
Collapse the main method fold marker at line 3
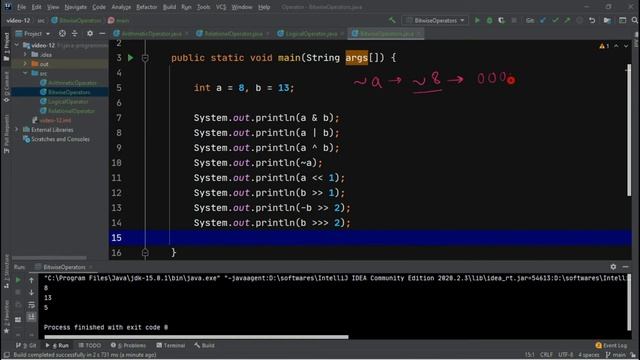[x=145, y=58]
